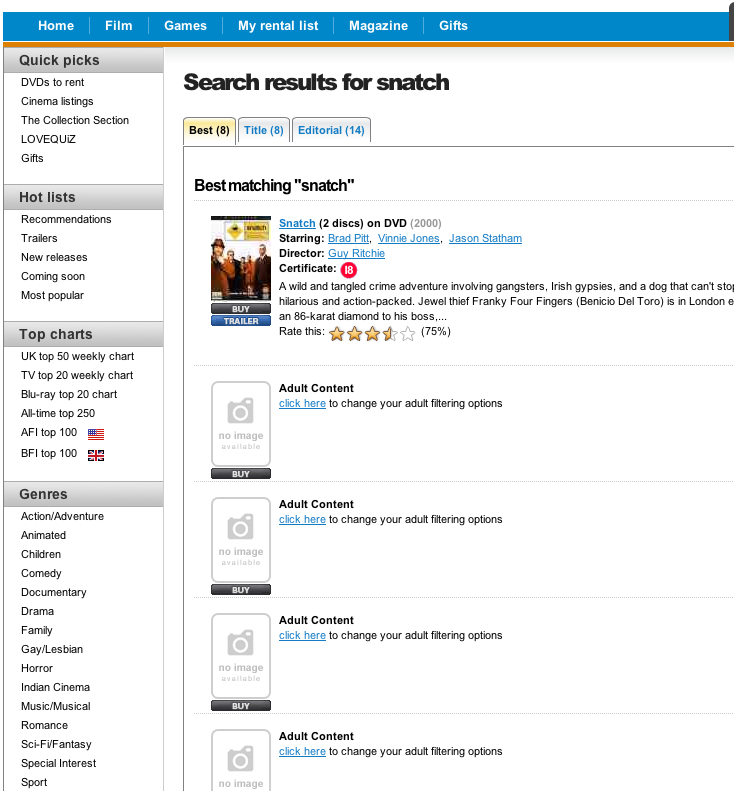Click the Brad Pitt actor link
734x791 pixels.
pos(349,238)
